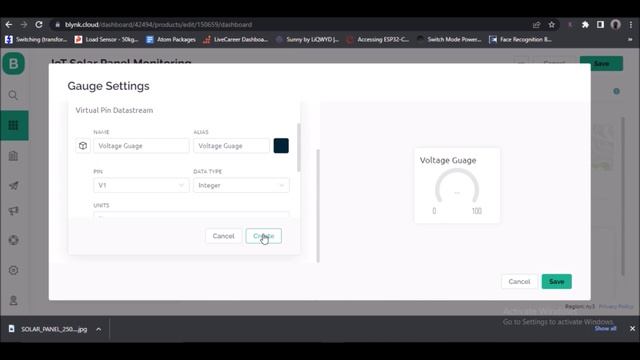640x360 pixels.
Task: Click the green Save button behind the dialog
Action: pos(601,63)
